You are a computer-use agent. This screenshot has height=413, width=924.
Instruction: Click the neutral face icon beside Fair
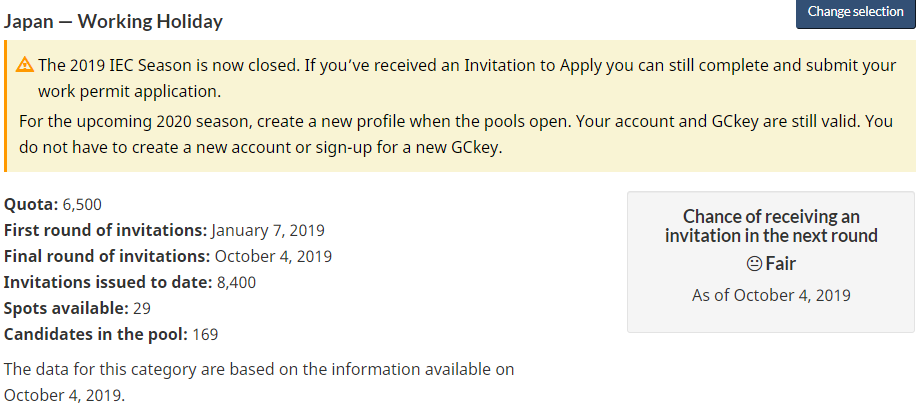pyautogui.click(x=754, y=264)
